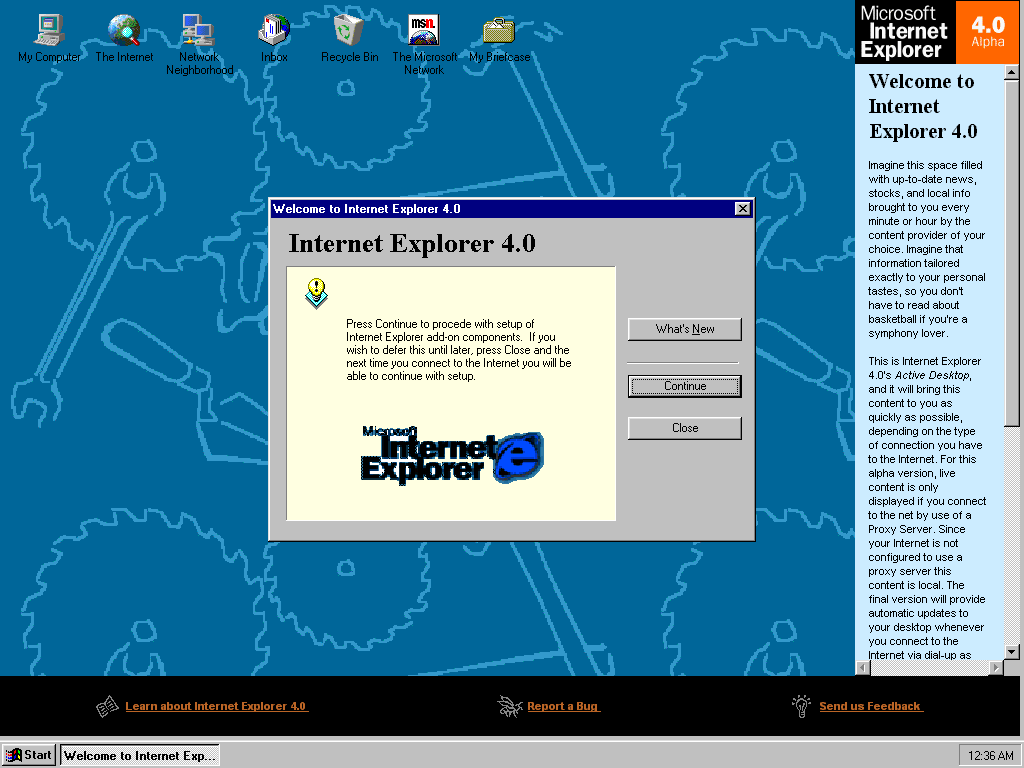The width and height of the screenshot is (1024, 768).
Task: Click the book icon beside Learn about Internet Explorer
Action: 107,706
